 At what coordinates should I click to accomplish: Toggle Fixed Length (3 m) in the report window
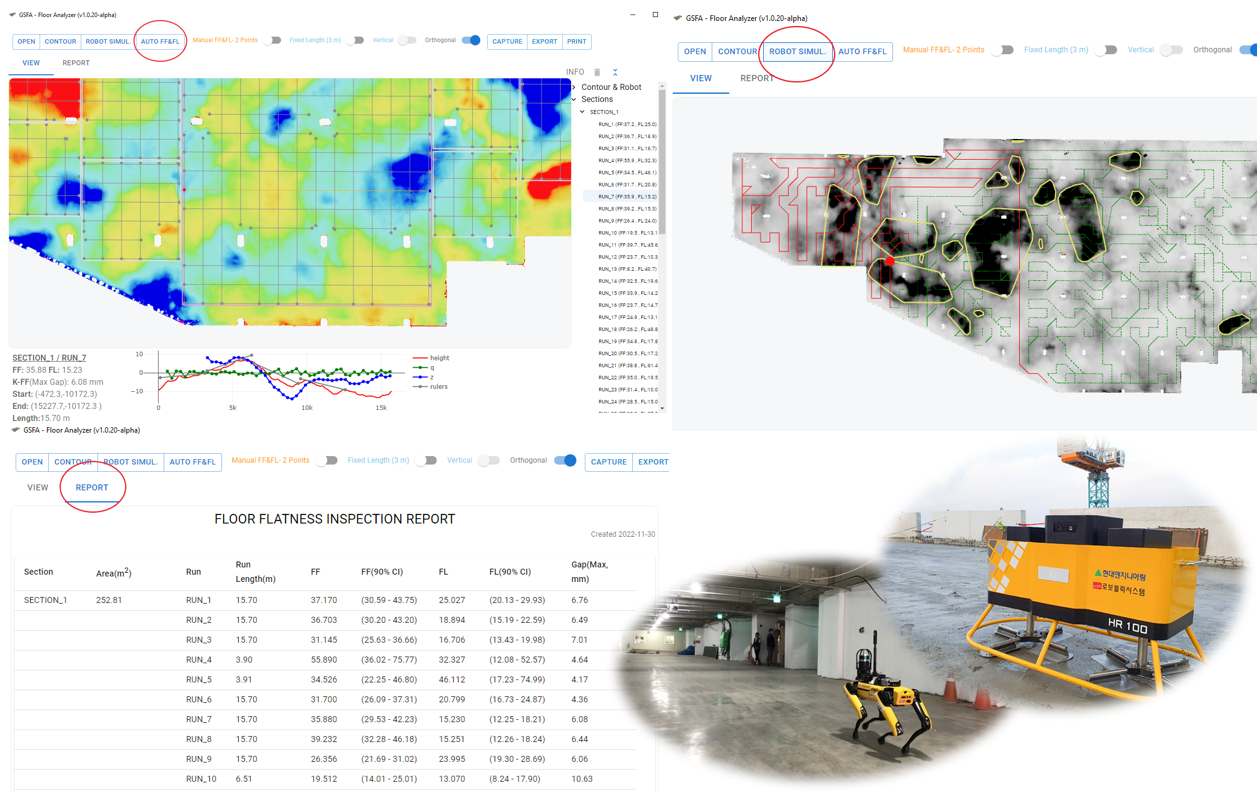(x=426, y=461)
